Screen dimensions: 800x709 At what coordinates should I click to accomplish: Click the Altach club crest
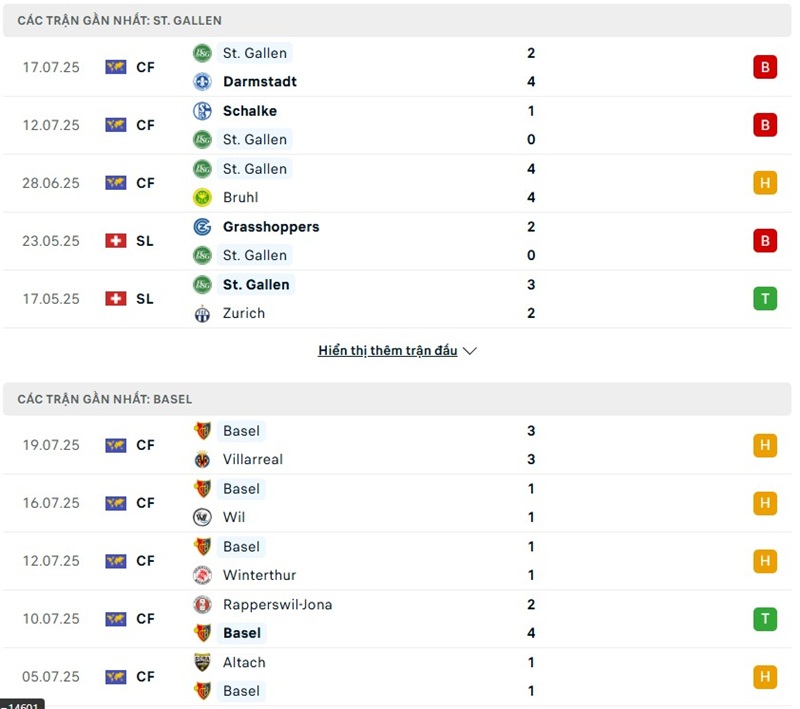(203, 662)
